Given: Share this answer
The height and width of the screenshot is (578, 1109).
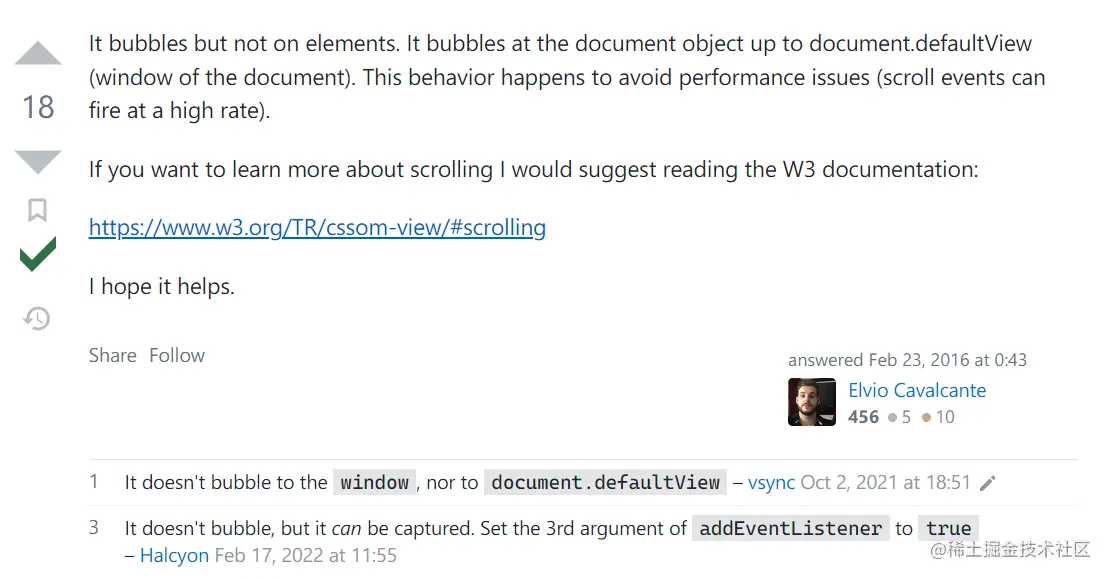Looking at the screenshot, I should click(x=112, y=355).
